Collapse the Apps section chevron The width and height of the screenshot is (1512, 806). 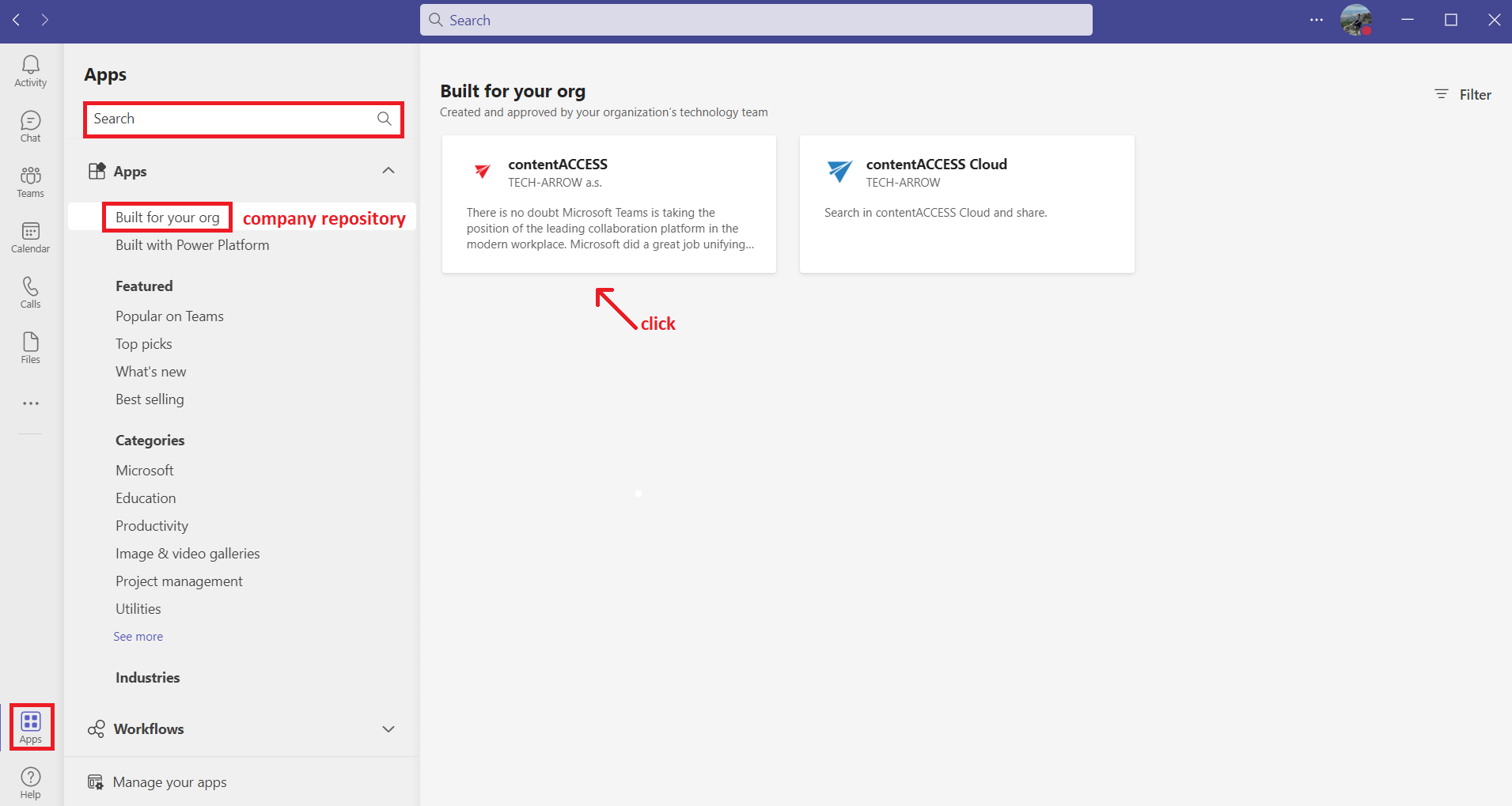click(x=388, y=171)
